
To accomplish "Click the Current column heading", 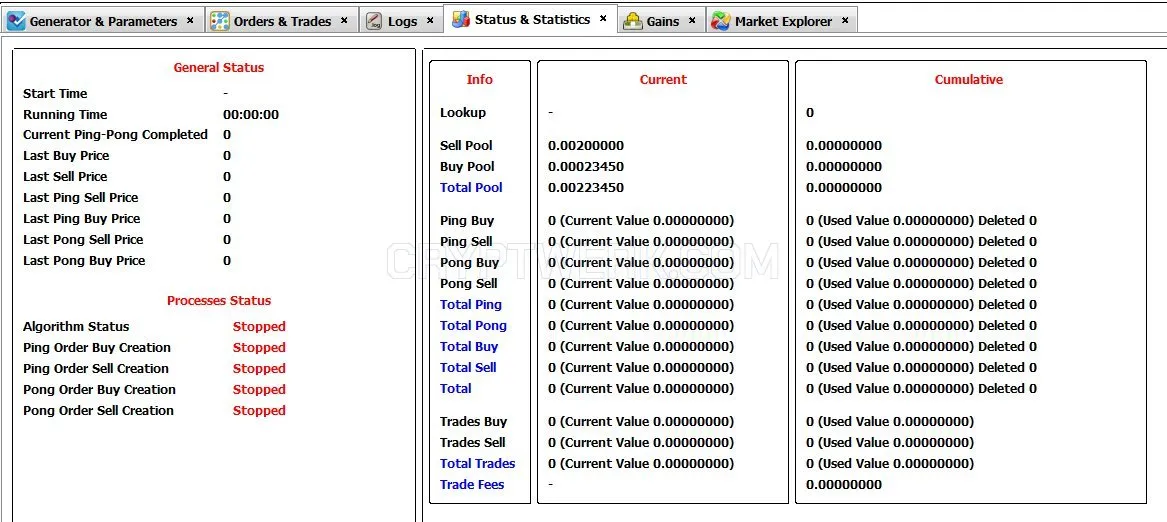I will [x=663, y=80].
